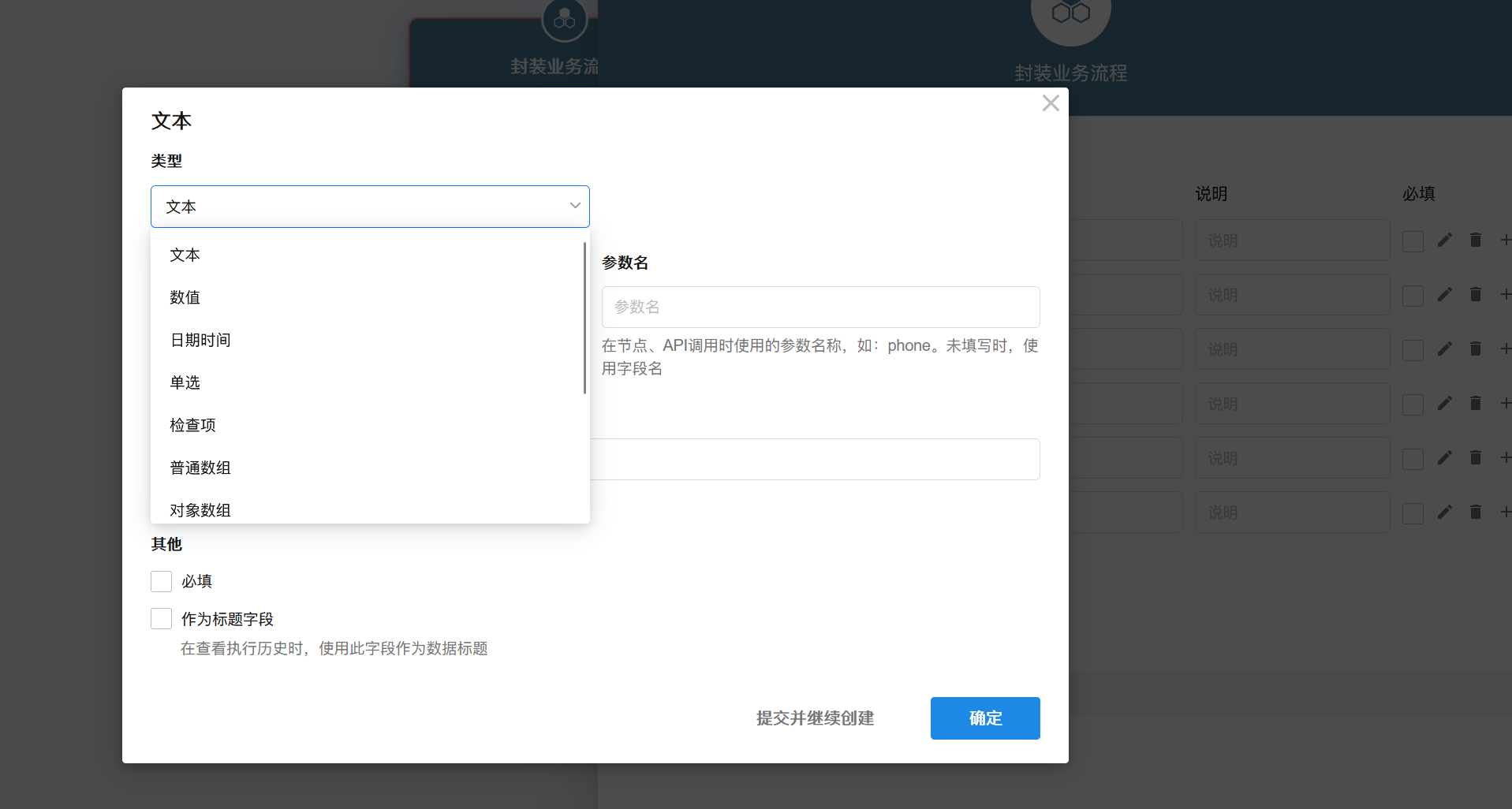Click the pencil icon in the last row
This screenshot has width=1512, height=809.
1444,512
